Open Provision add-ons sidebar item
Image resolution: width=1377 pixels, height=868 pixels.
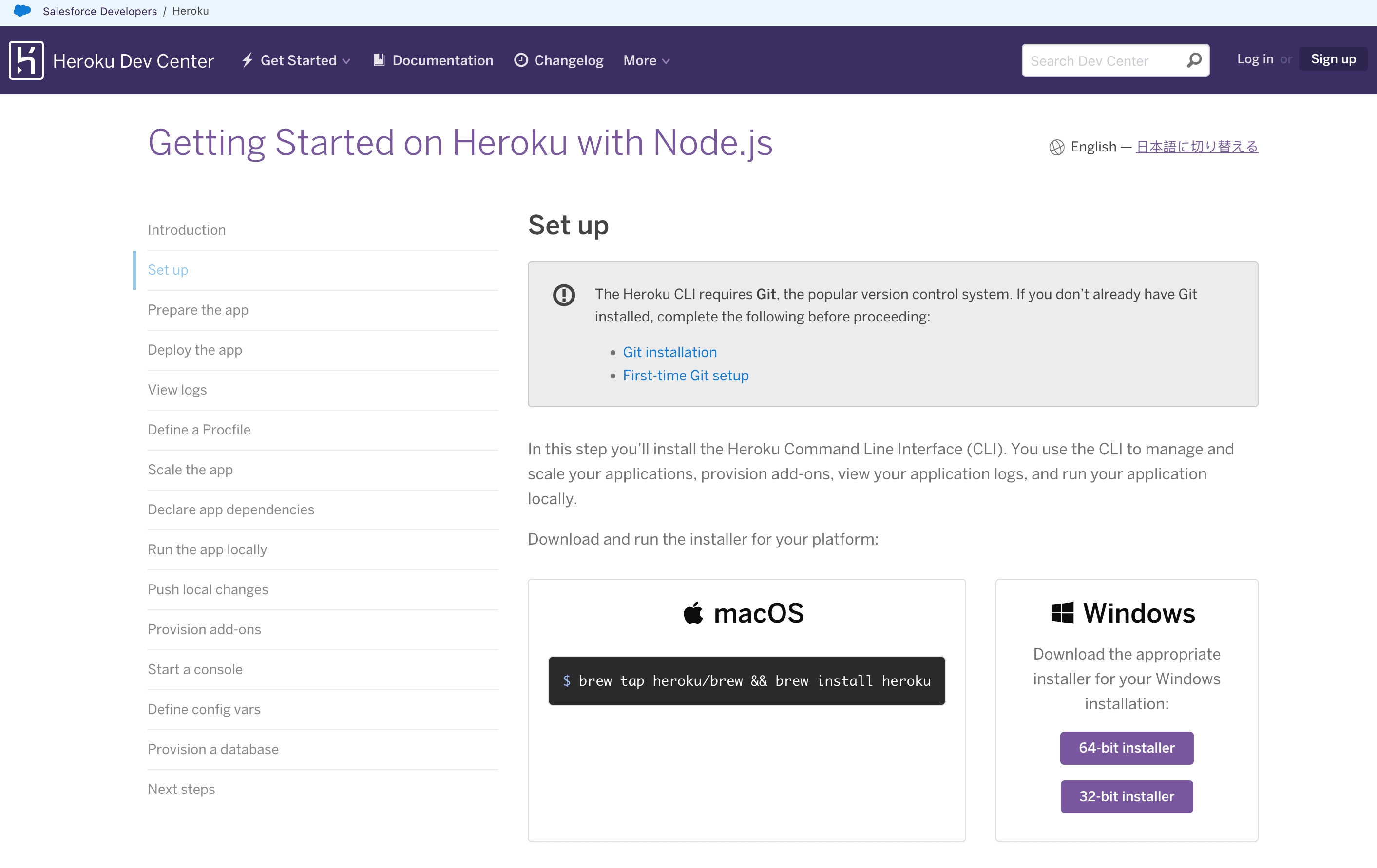coord(323,629)
